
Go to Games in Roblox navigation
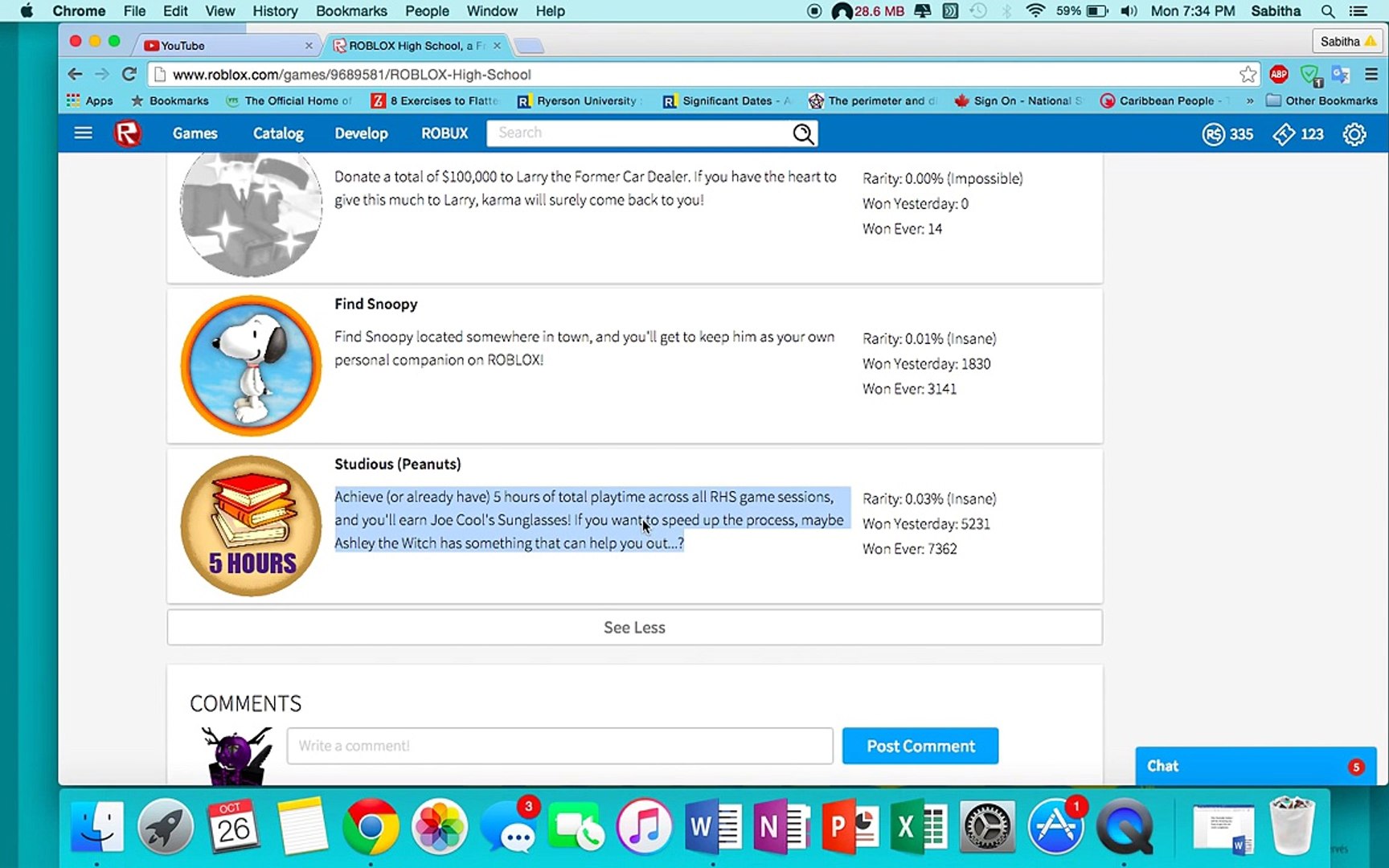(x=195, y=133)
